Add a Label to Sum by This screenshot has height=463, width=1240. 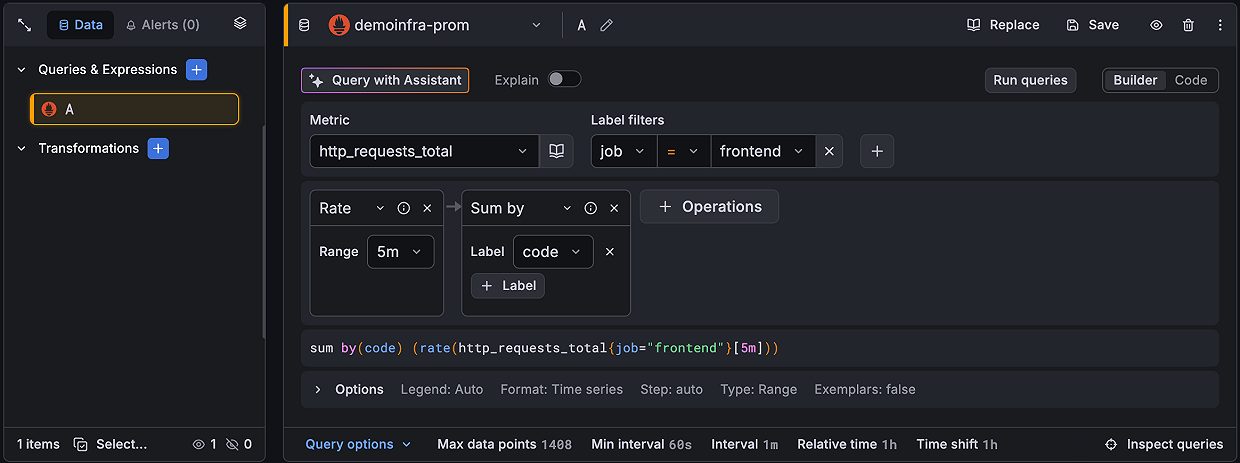(x=508, y=286)
